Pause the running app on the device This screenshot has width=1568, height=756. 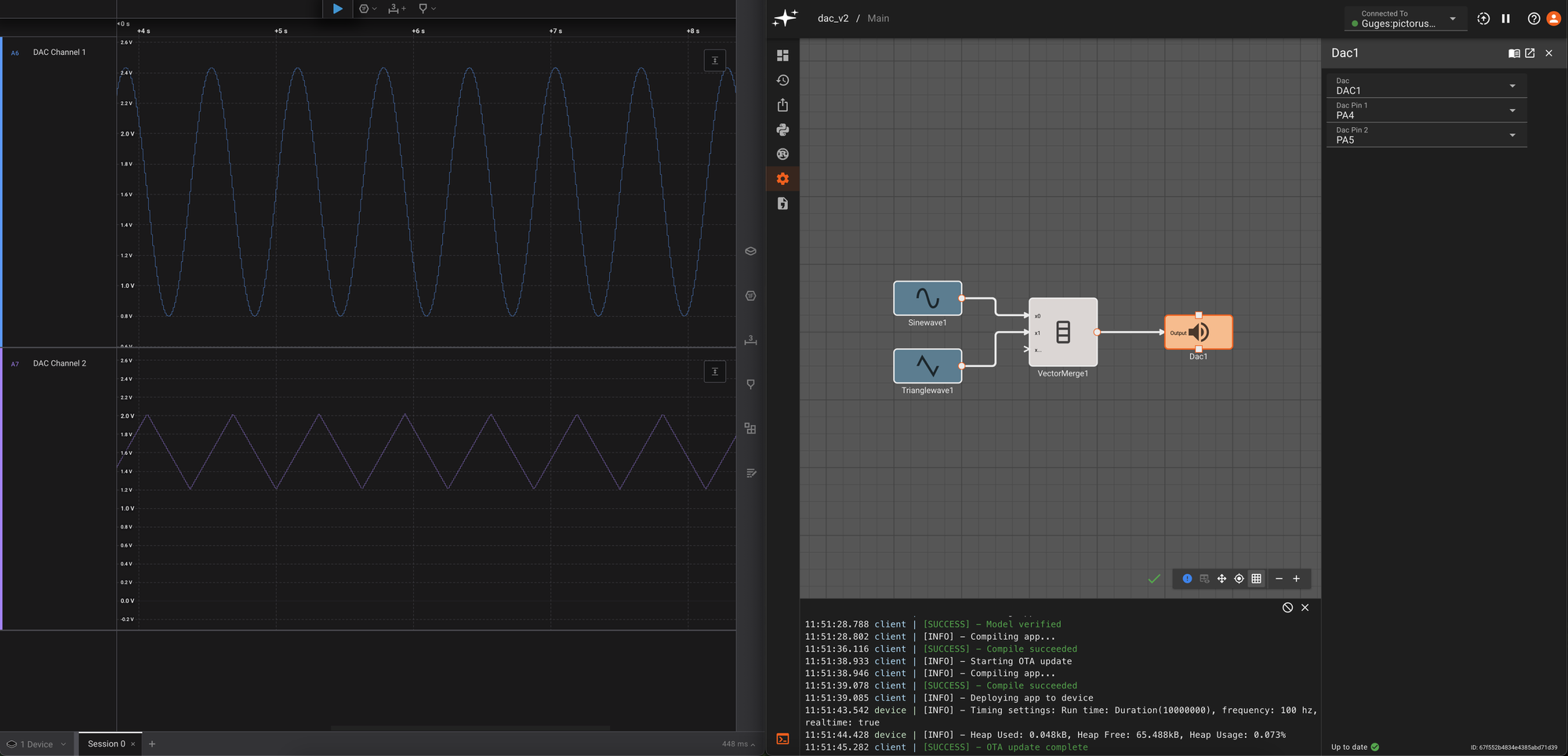click(1505, 19)
